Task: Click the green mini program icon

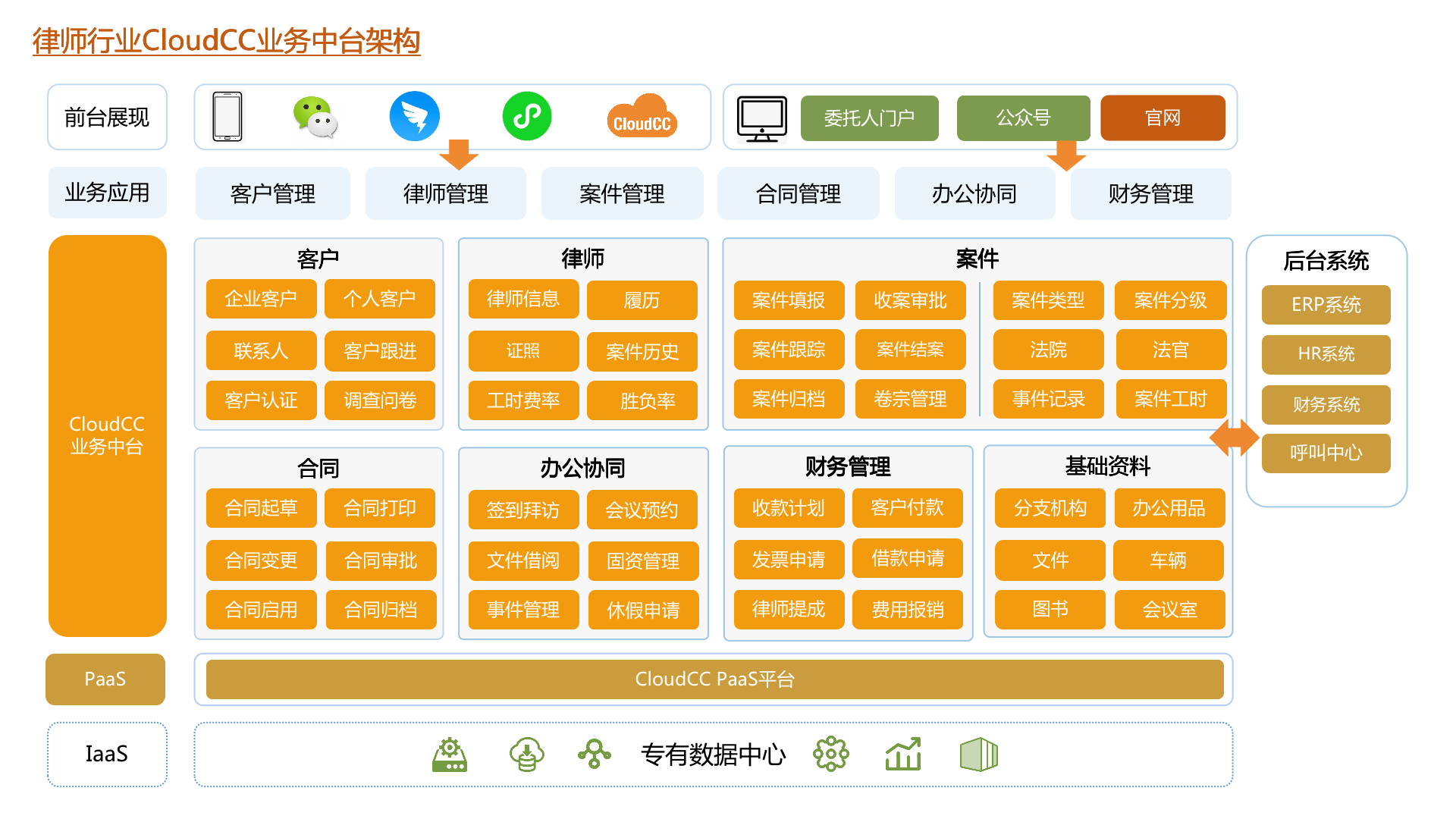Action: pos(527,116)
